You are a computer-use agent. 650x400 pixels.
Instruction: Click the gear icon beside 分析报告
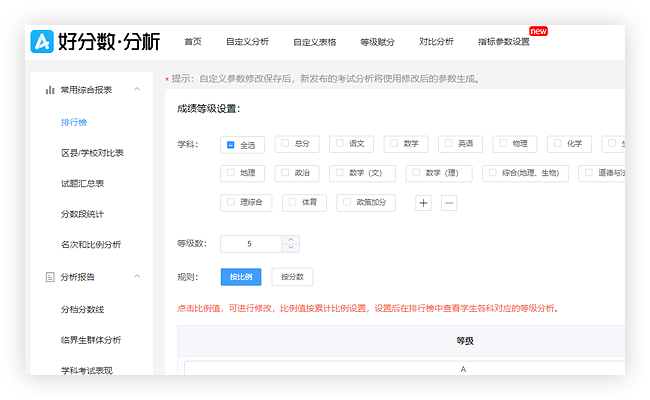point(49,277)
